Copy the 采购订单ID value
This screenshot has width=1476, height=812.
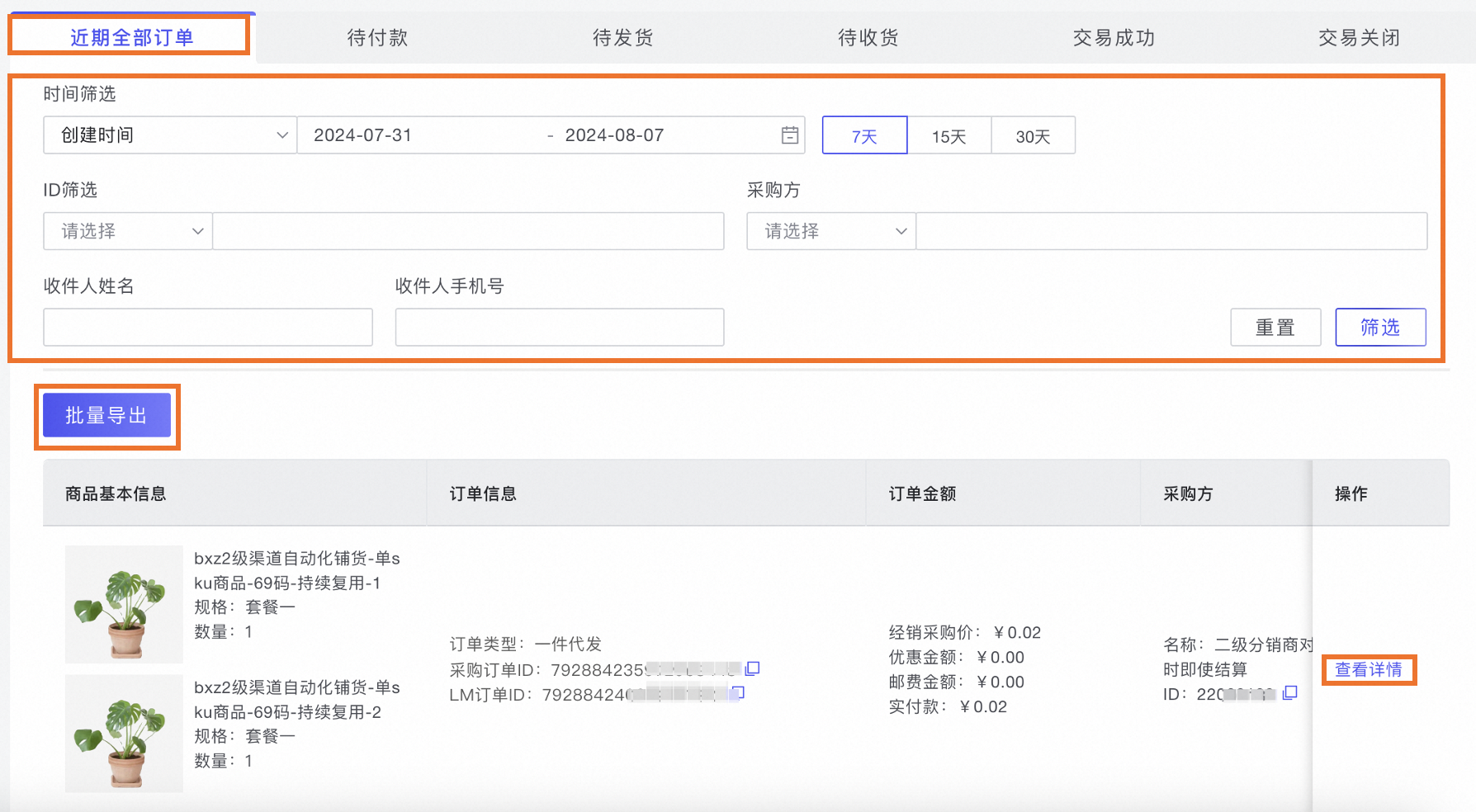pos(752,668)
